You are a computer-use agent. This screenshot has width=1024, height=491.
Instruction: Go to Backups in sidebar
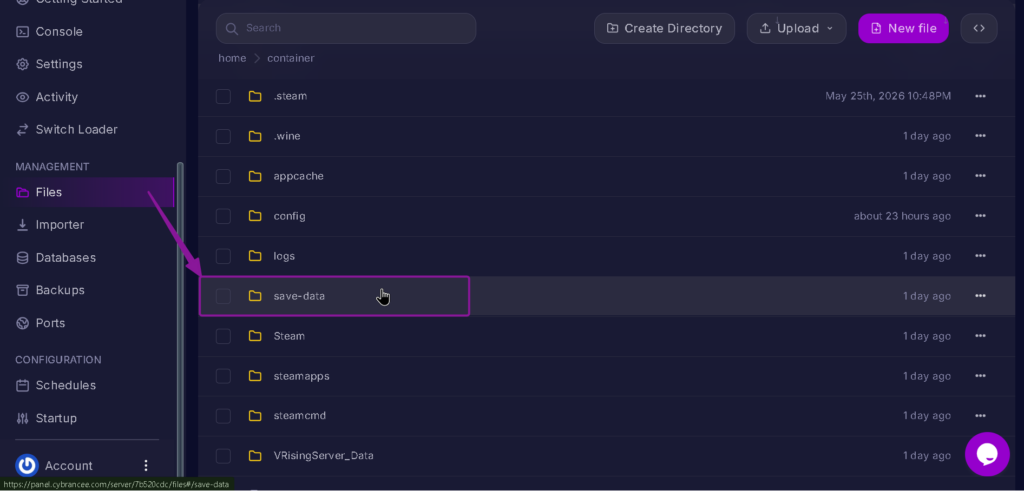coord(50,290)
